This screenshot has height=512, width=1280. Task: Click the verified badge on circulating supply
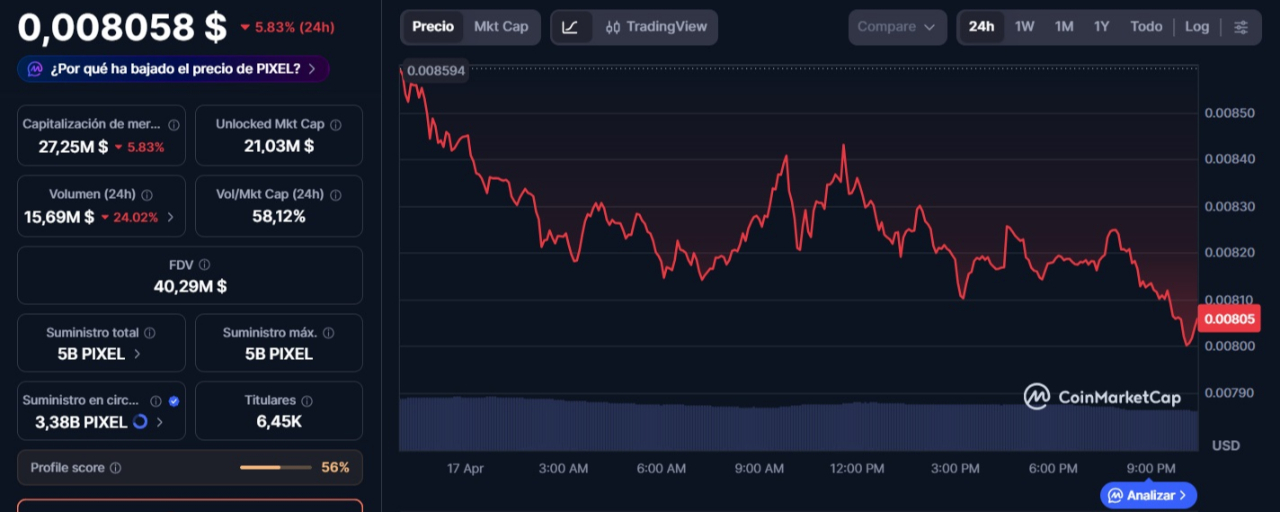pos(174,401)
